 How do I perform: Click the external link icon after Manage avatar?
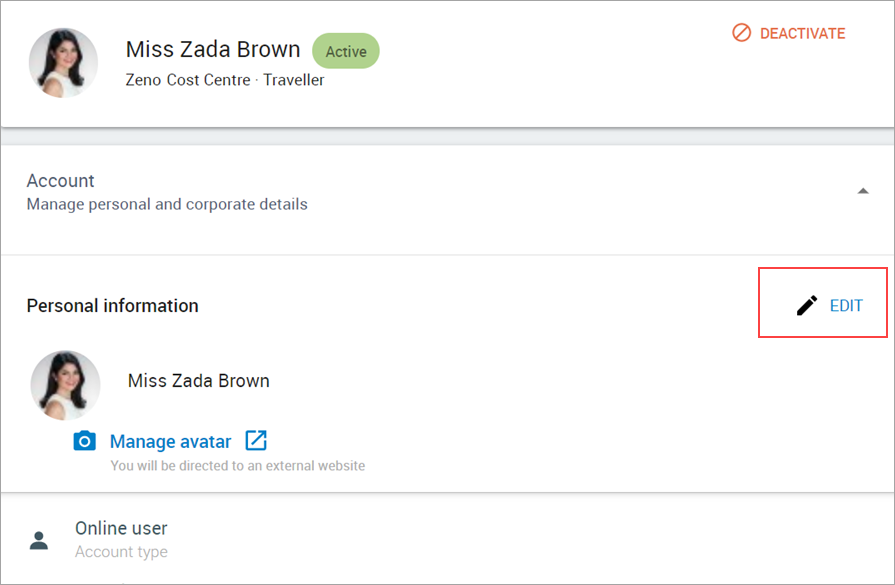click(x=256, y=441)
